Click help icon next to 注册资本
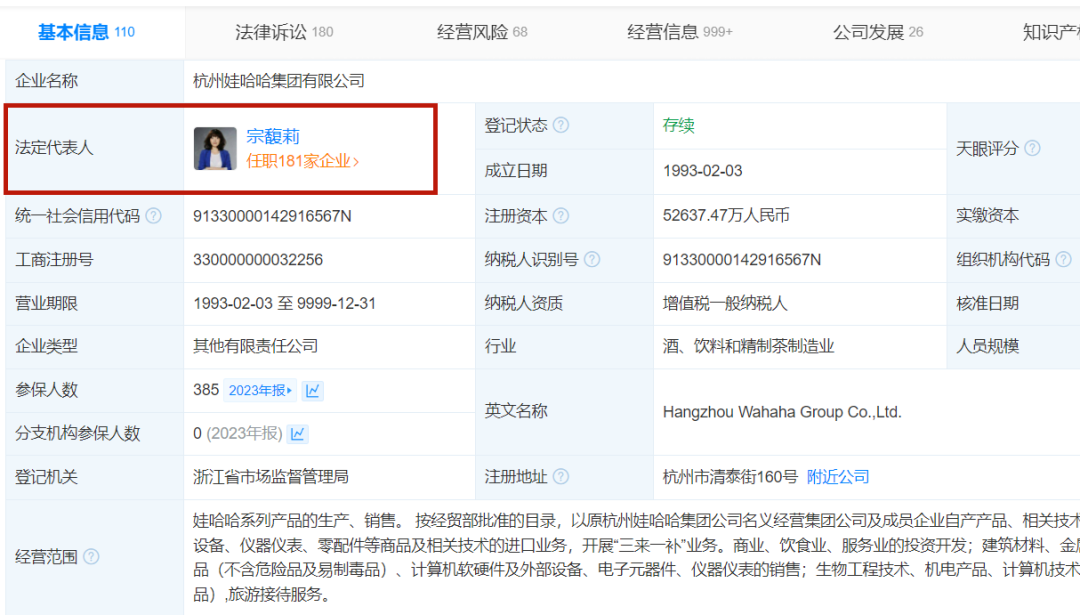 point(561,216)
